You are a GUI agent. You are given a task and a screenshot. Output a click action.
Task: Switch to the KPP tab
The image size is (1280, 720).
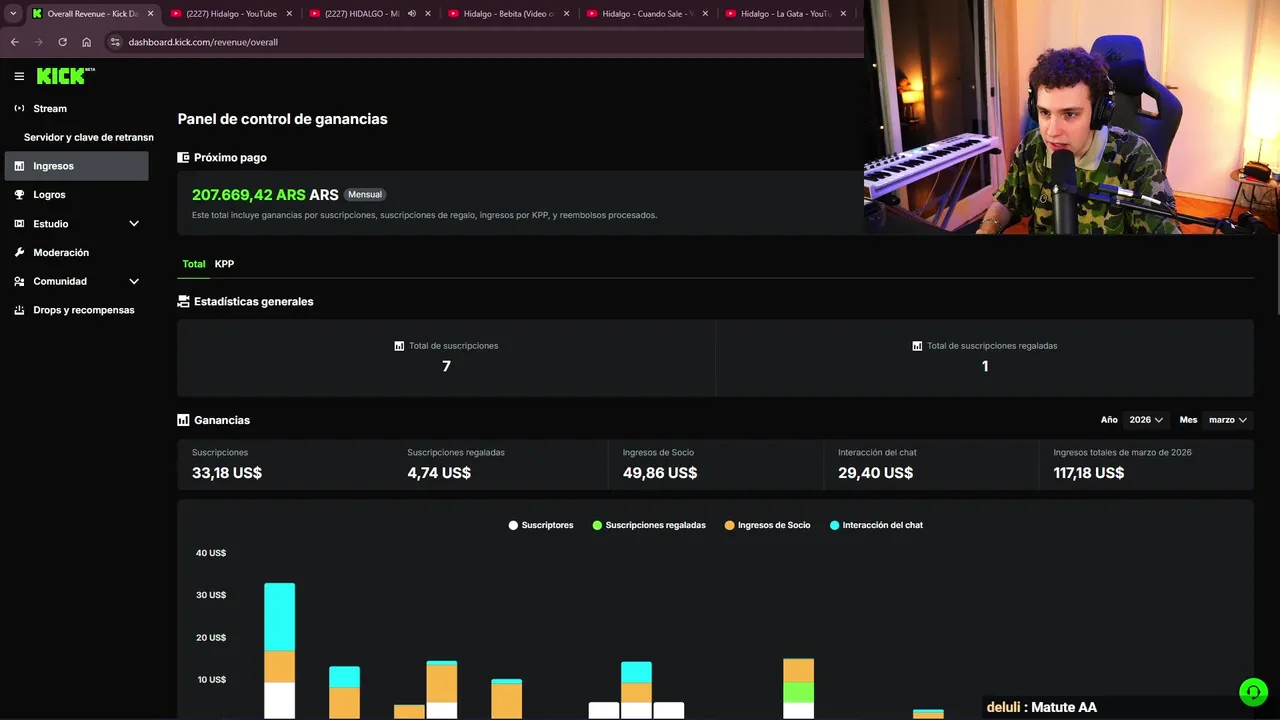click(x=224, y=264)
